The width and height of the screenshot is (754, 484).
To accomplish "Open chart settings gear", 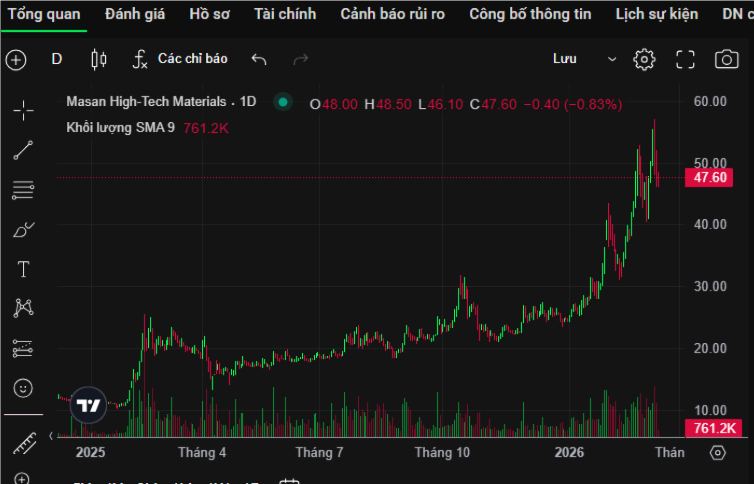I will 644,59.
